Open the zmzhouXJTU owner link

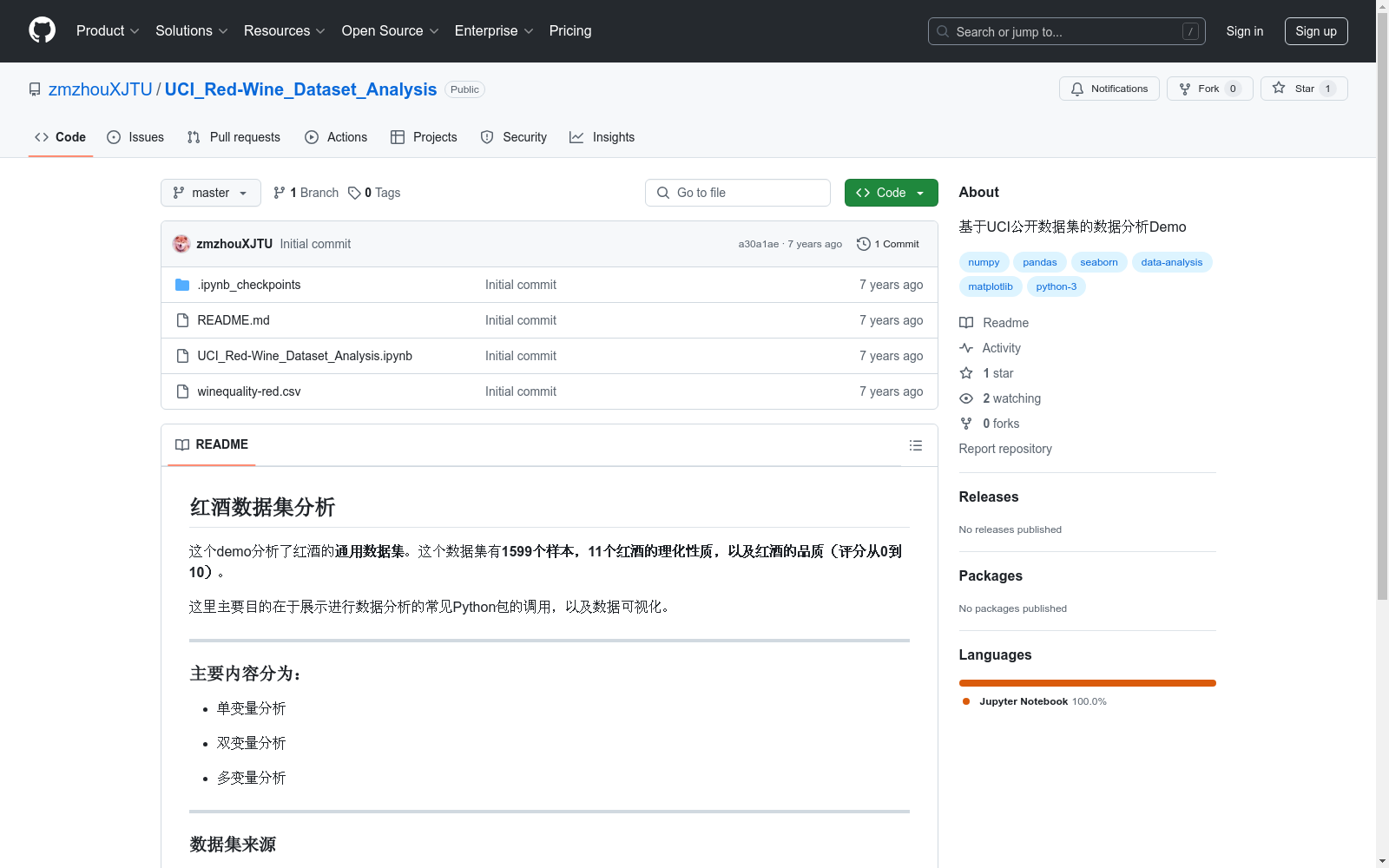[x=101, y=89]
